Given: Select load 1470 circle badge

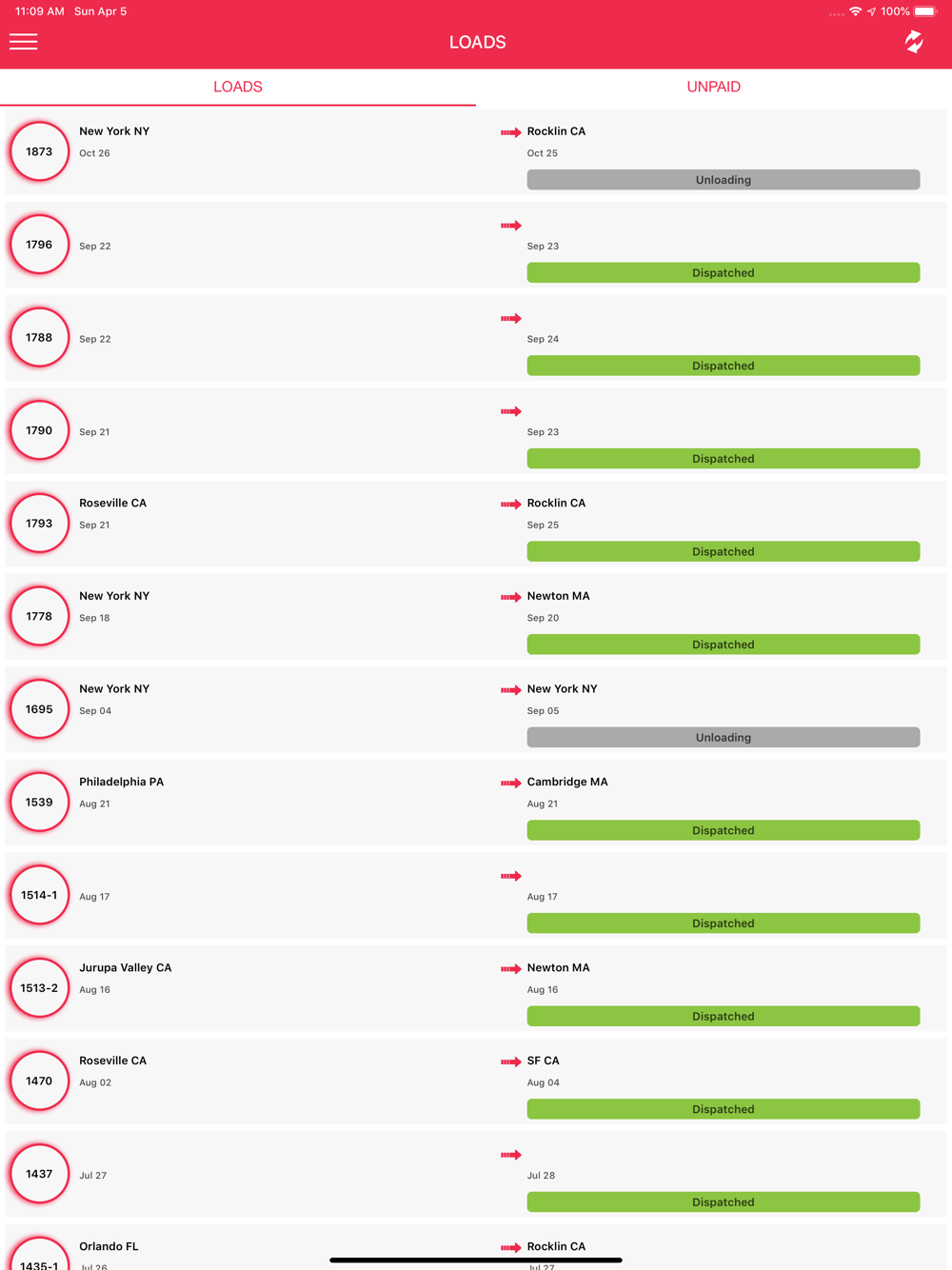Looking at the screenshot, I should 39,1081.
